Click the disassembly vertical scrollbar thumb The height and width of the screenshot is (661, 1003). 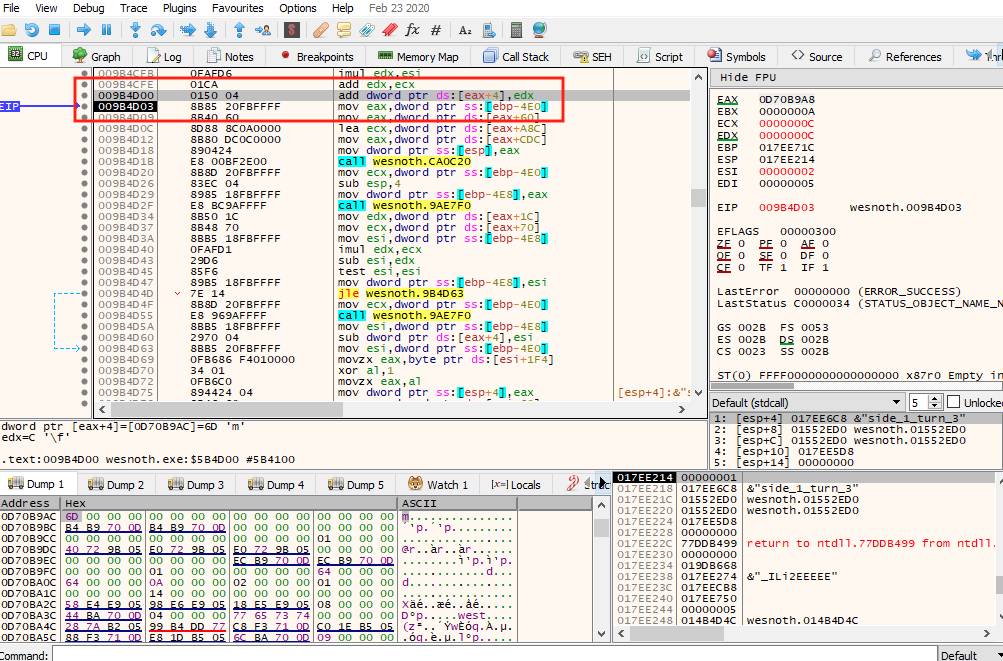click(x=698, y=198)
